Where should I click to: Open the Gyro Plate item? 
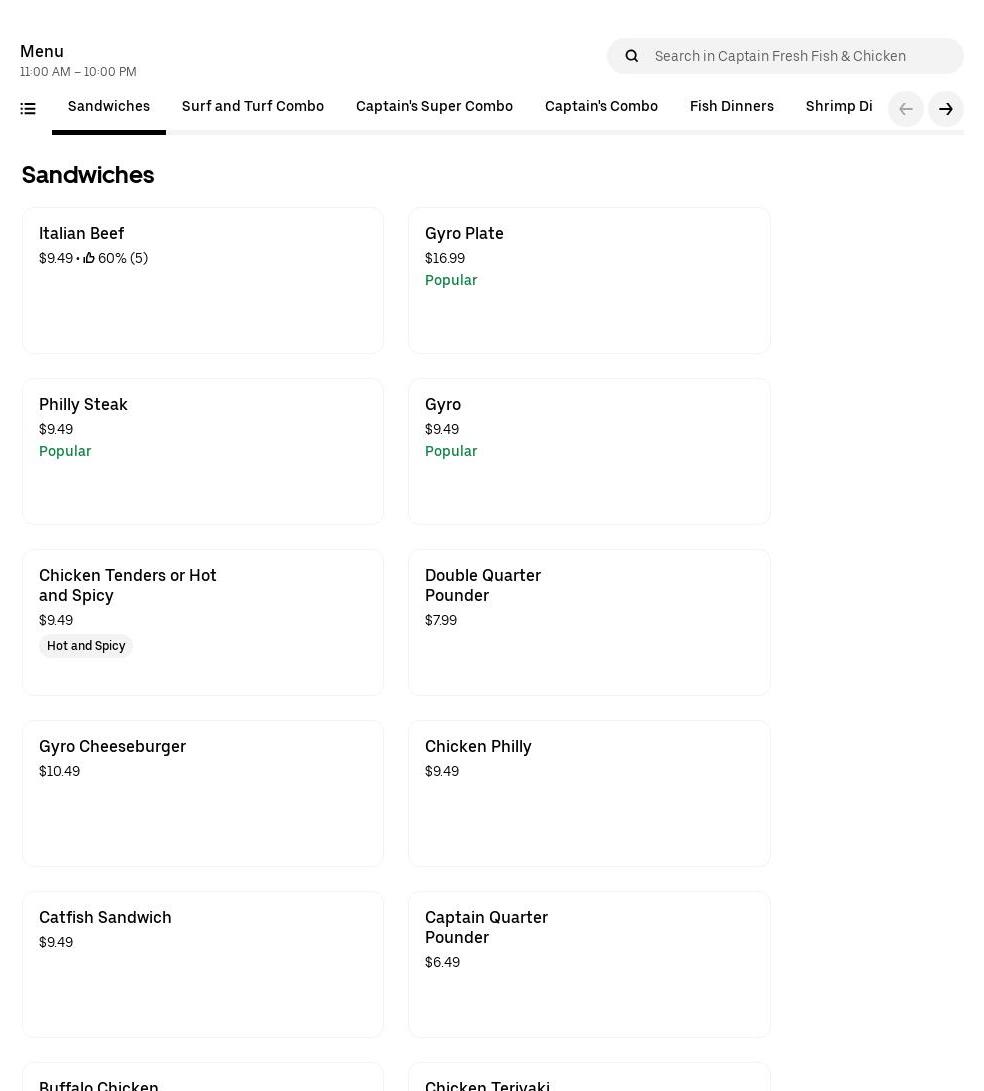(589, 280)
